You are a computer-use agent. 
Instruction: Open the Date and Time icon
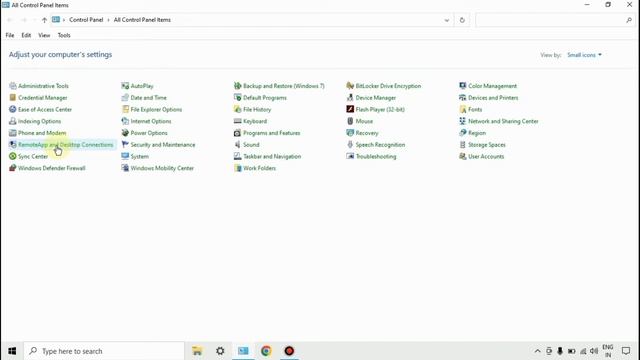[x=125, y=98]
